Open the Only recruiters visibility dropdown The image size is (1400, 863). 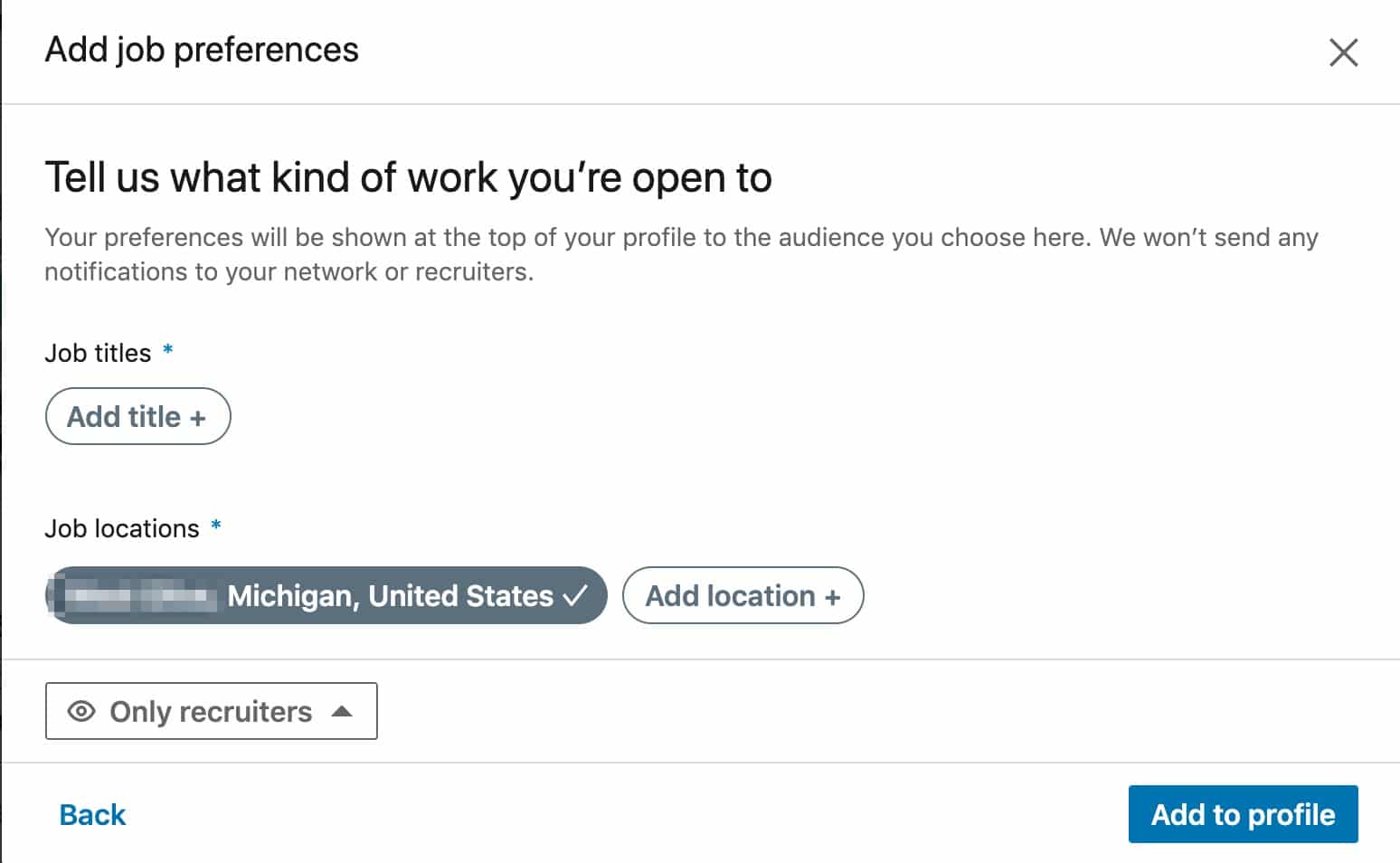[x=211, y=711]
